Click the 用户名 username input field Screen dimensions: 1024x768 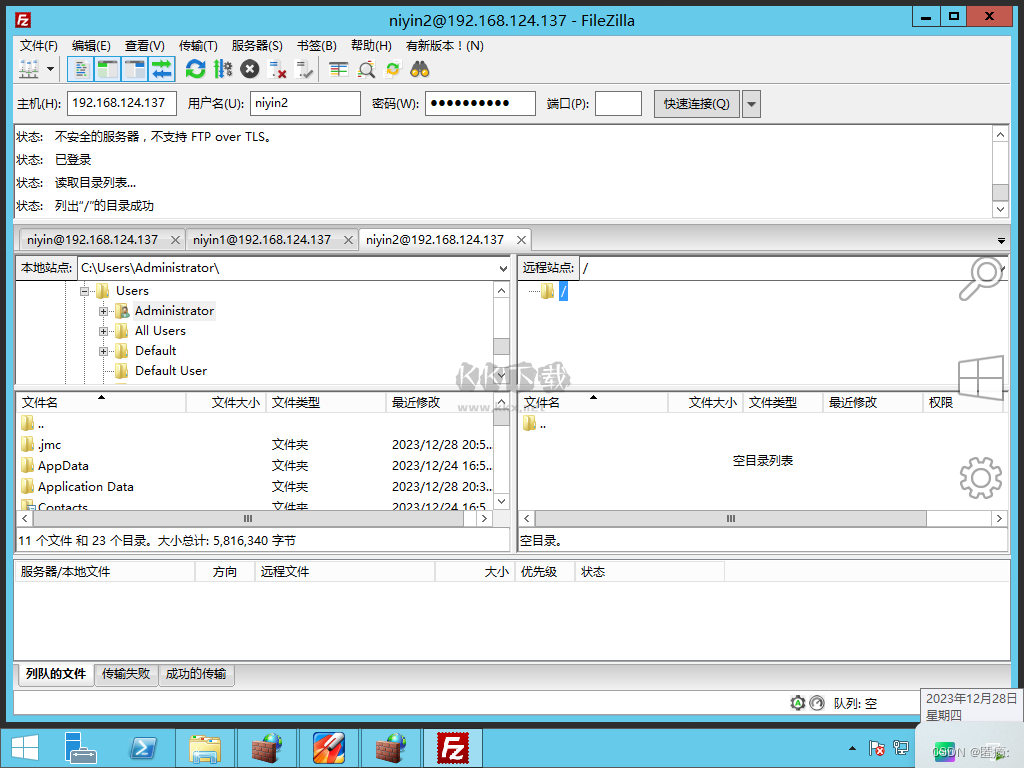(305, 103)
